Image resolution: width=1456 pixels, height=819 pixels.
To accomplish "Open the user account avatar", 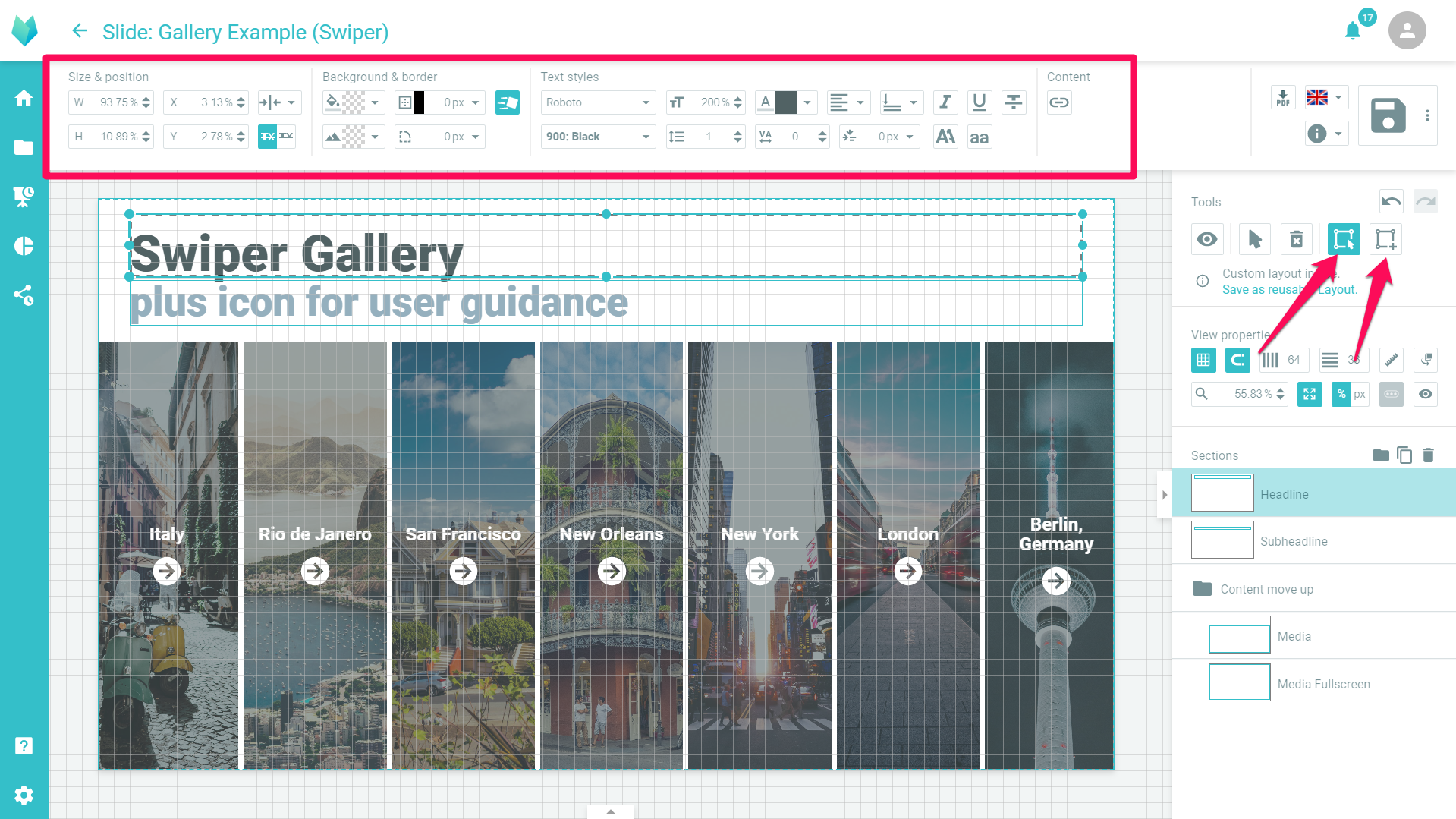I will click(x=1407, y=31).
